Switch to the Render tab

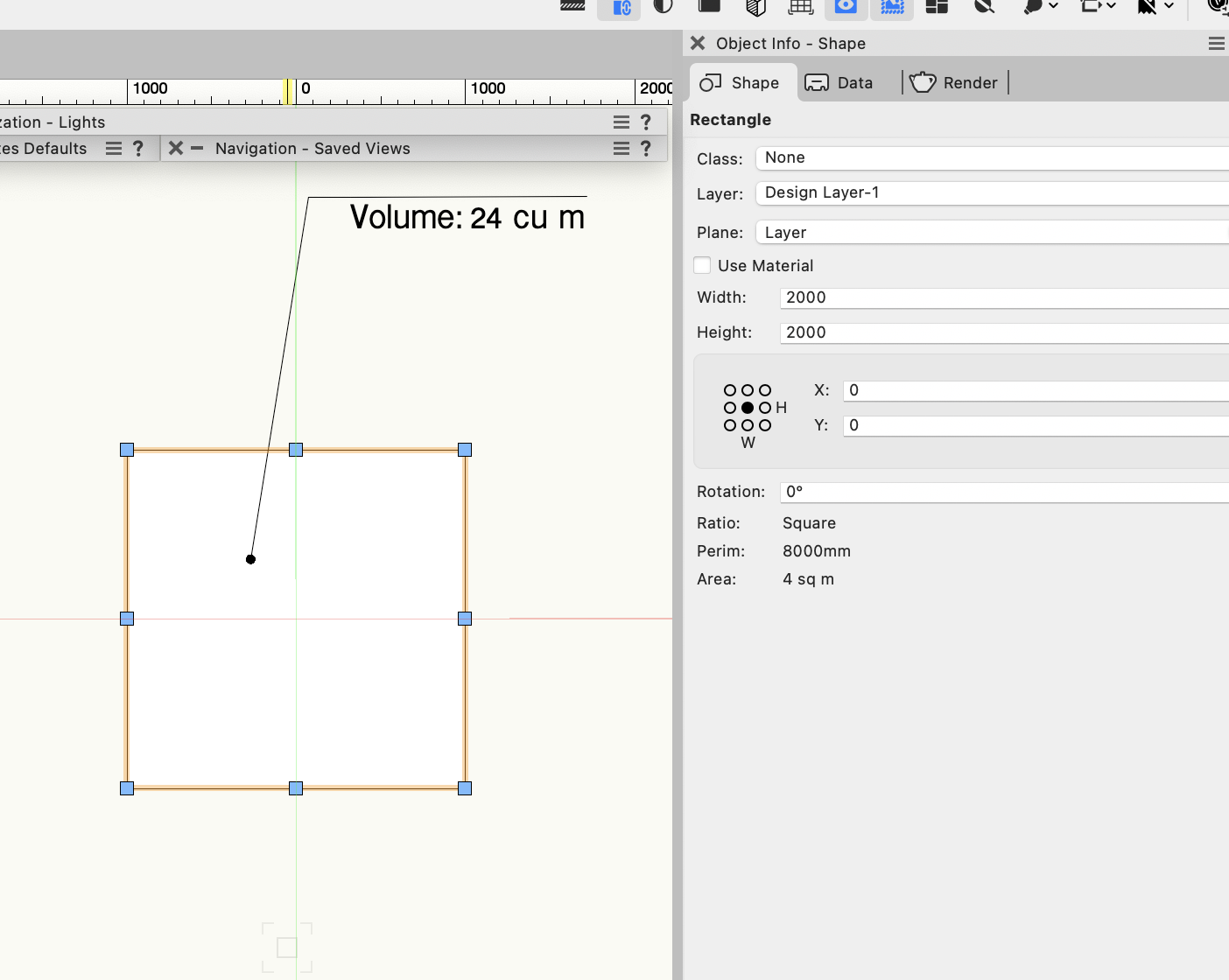pyautogui.click(x=954, y=83)
